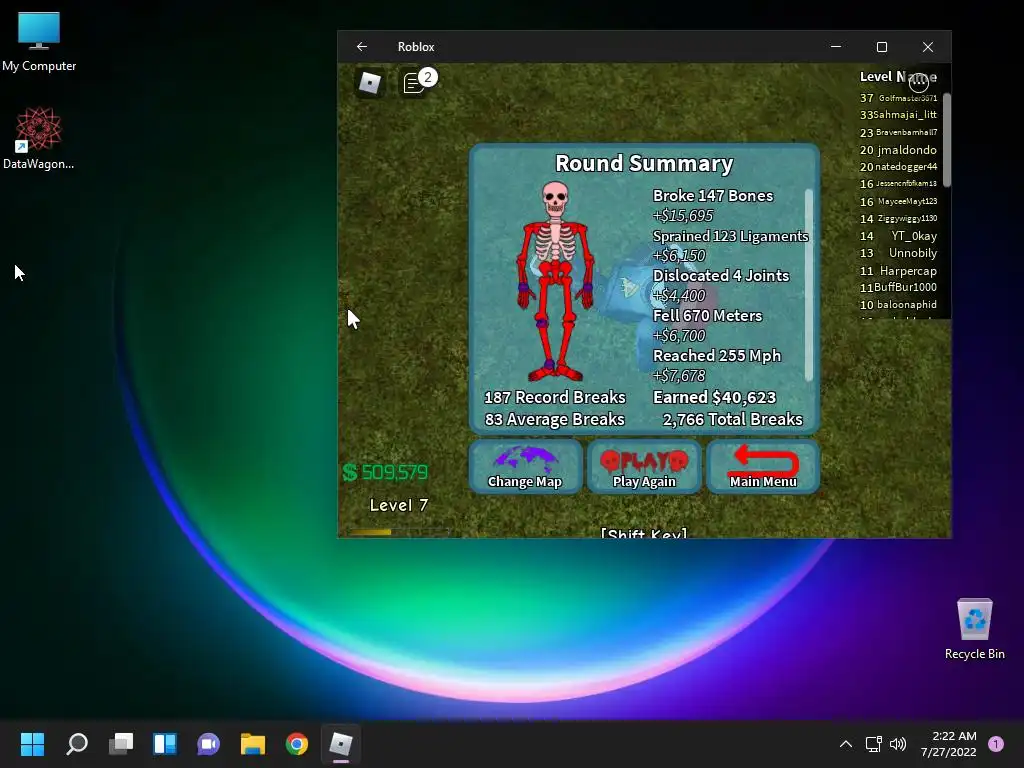Image resolution: width=1024 pixels, height=768 pixels.
Task: Click the red skeleton injury figure
Action: [x=555, y=281]
